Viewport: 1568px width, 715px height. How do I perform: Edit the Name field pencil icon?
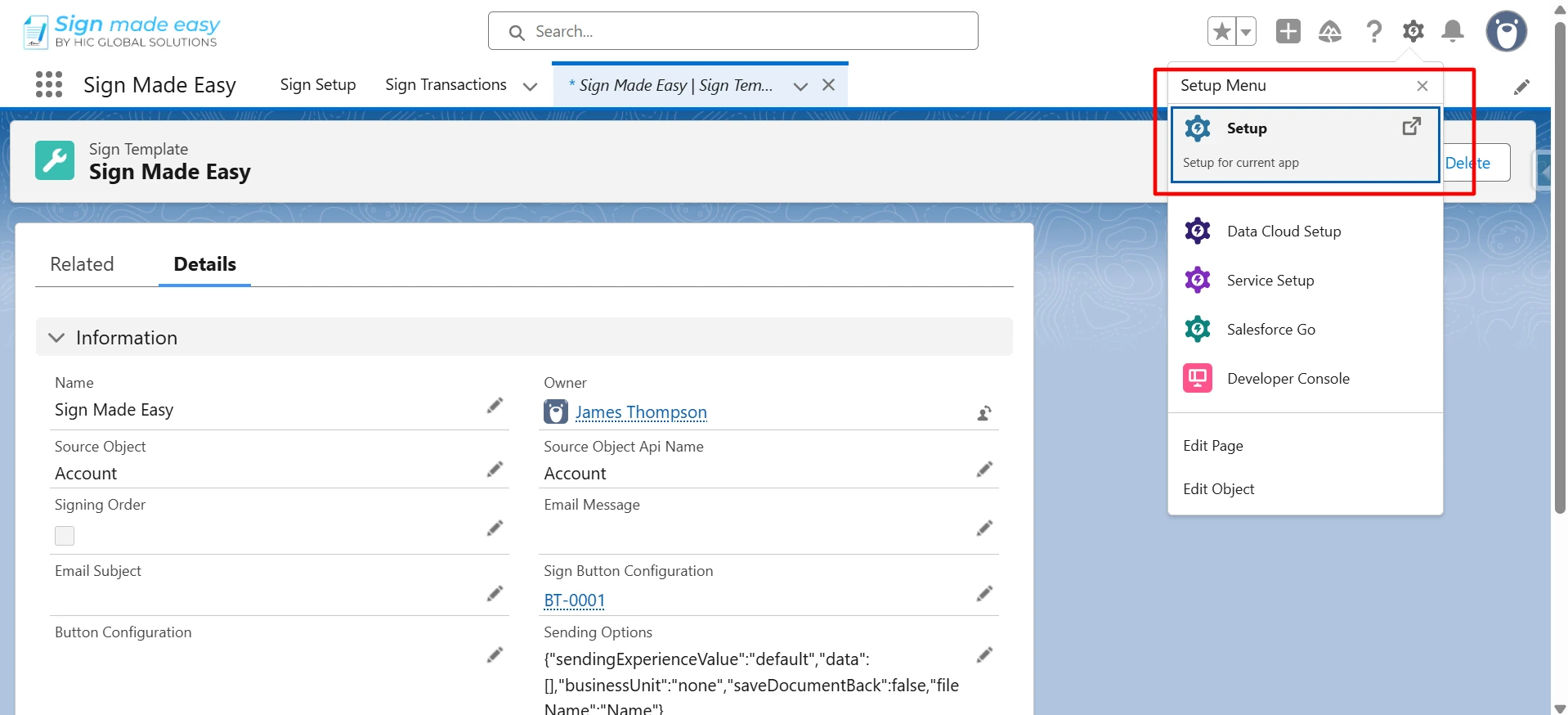(495, 406)
